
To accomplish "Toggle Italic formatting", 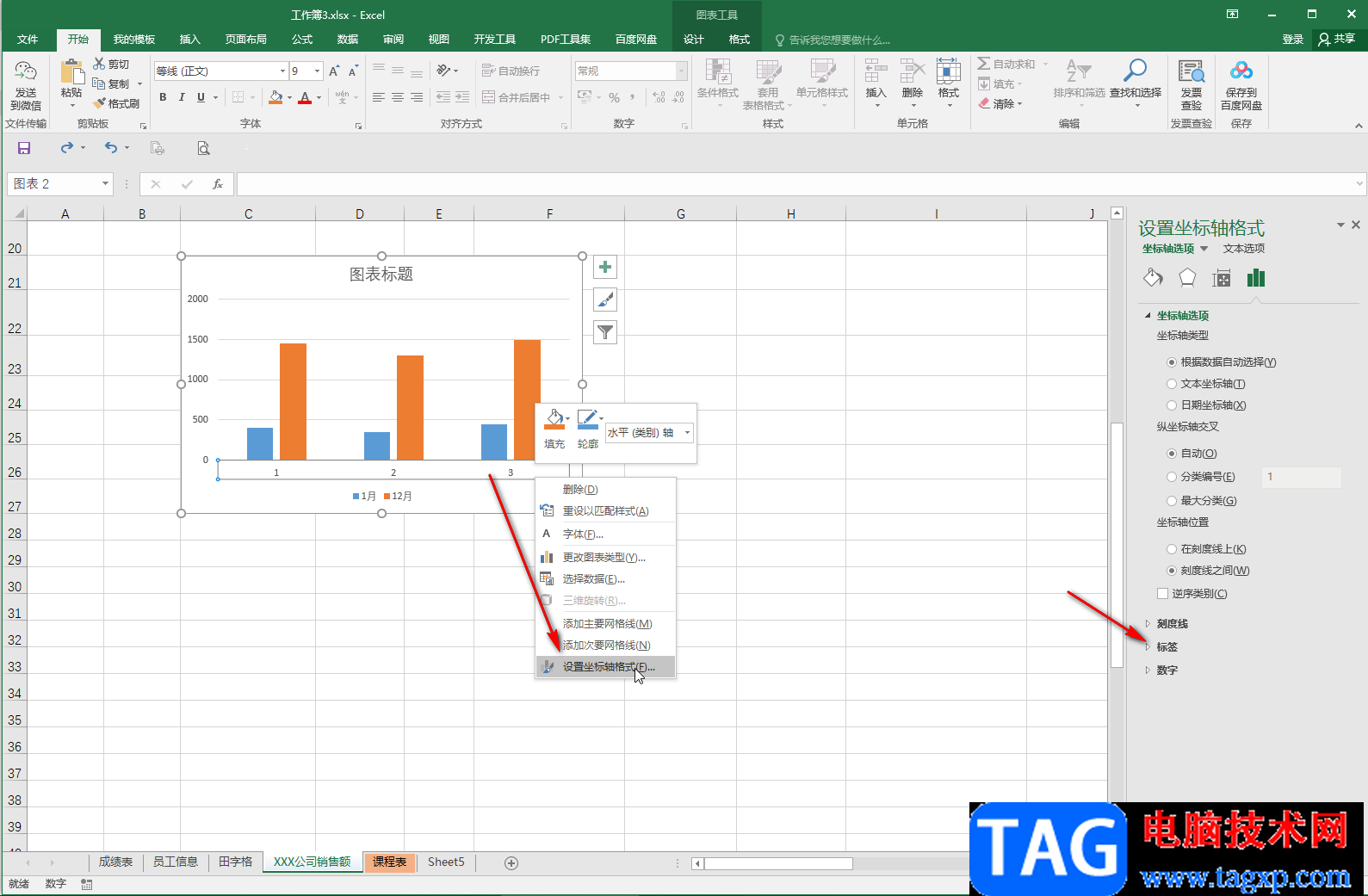I will pos(182,97).
